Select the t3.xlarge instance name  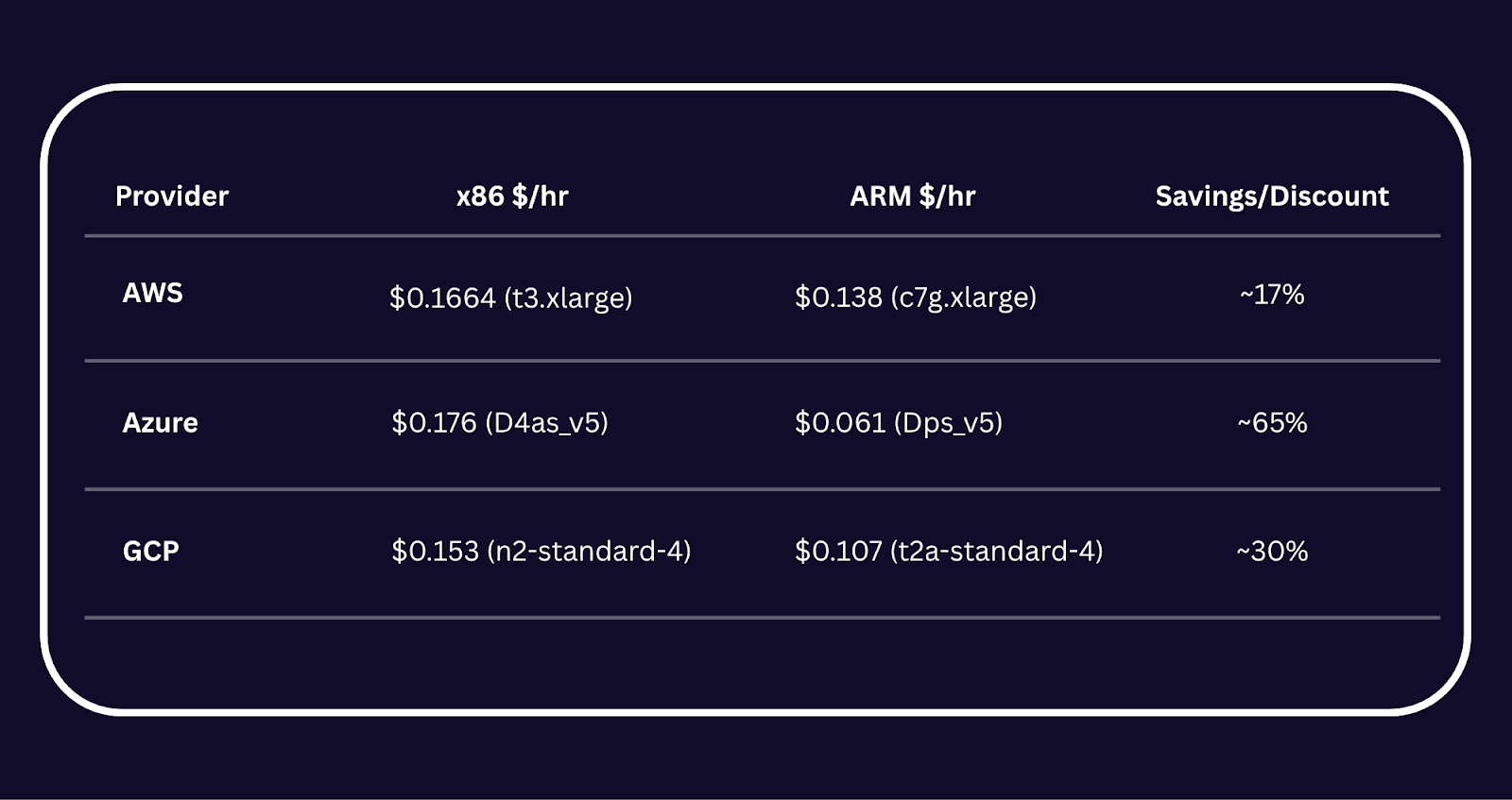(x=568, y=298)
